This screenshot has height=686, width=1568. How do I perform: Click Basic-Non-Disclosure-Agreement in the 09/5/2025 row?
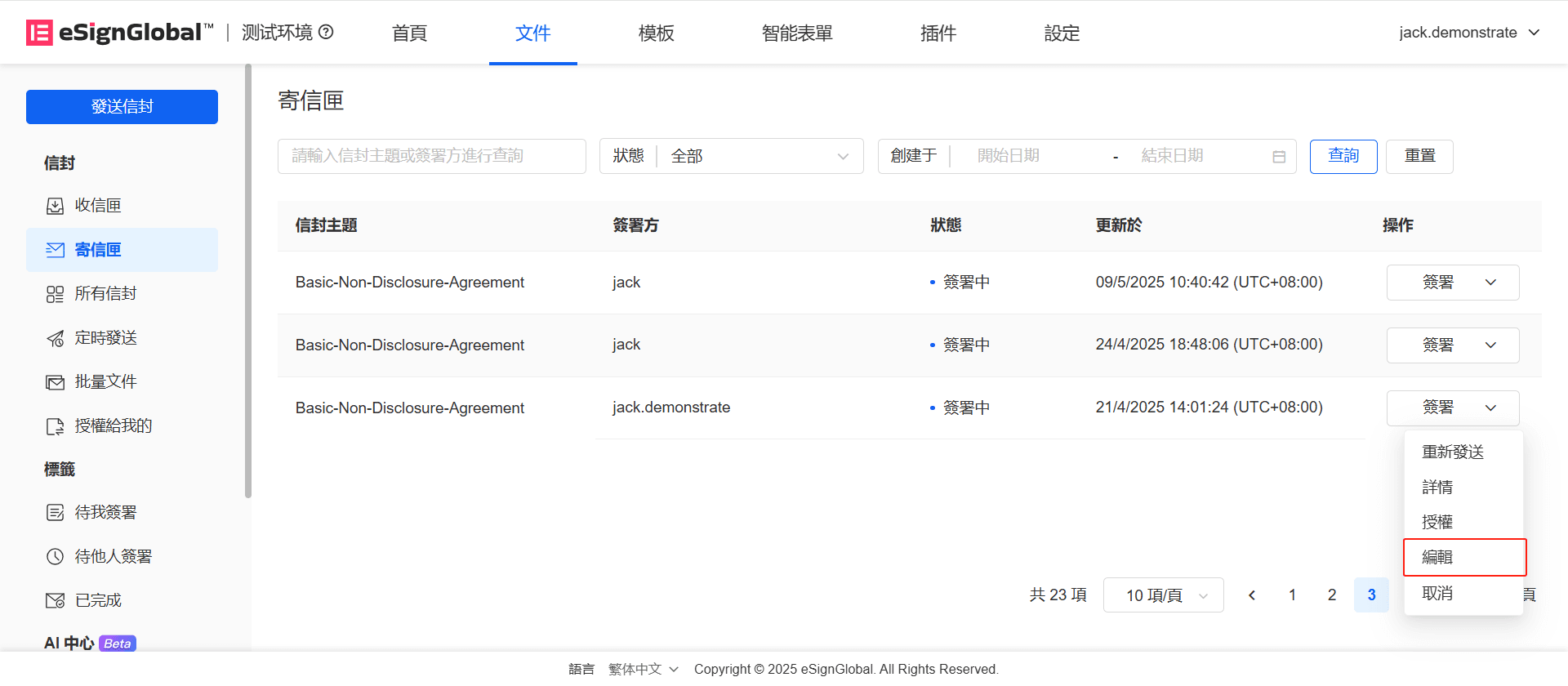click(x=410, y=283)
